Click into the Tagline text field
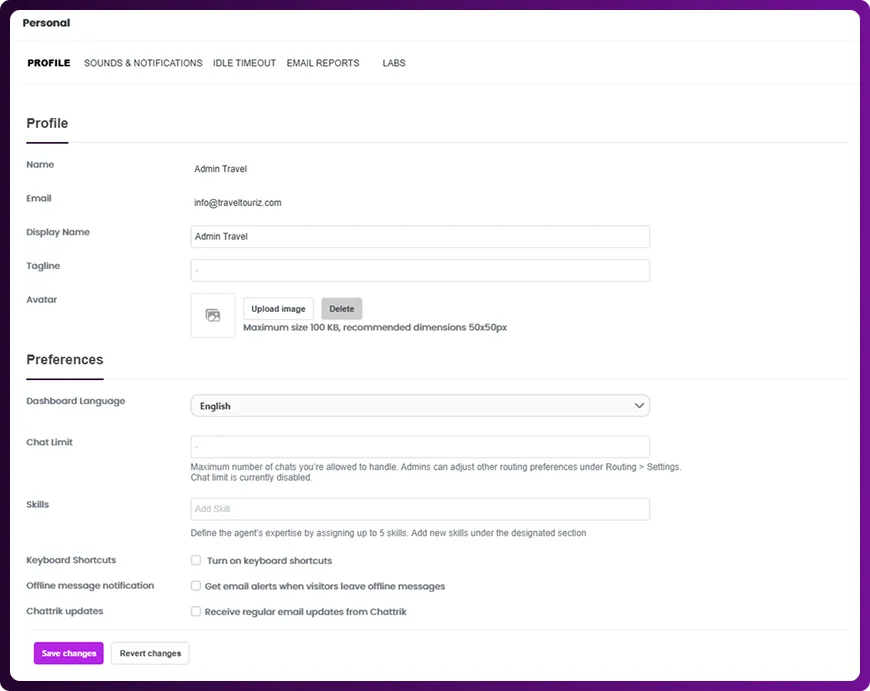The height and width of the screenshot is (691, 870). coord(420,271)
